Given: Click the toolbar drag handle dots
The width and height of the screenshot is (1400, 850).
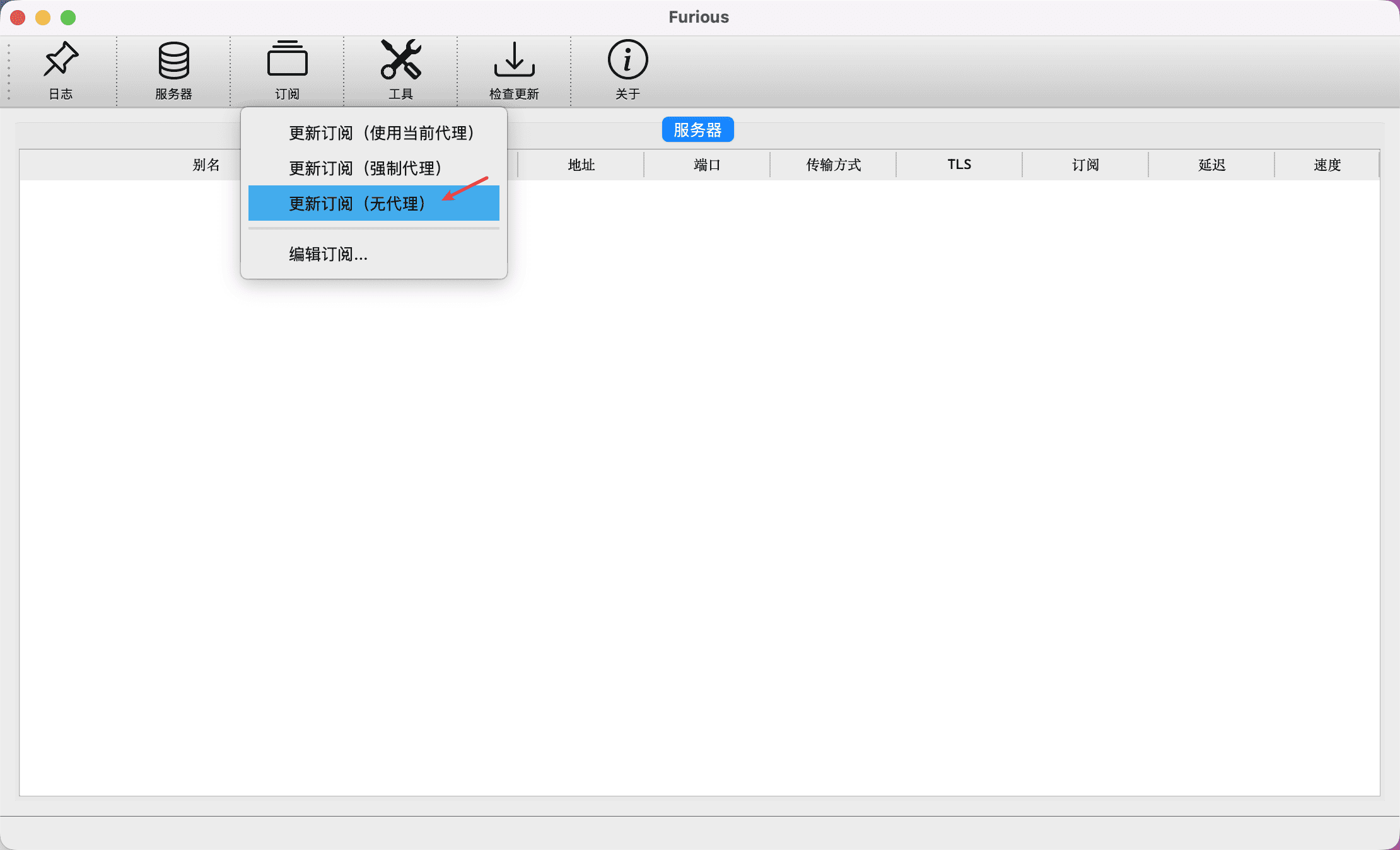Looking at the screenshot, I should 9,71.
